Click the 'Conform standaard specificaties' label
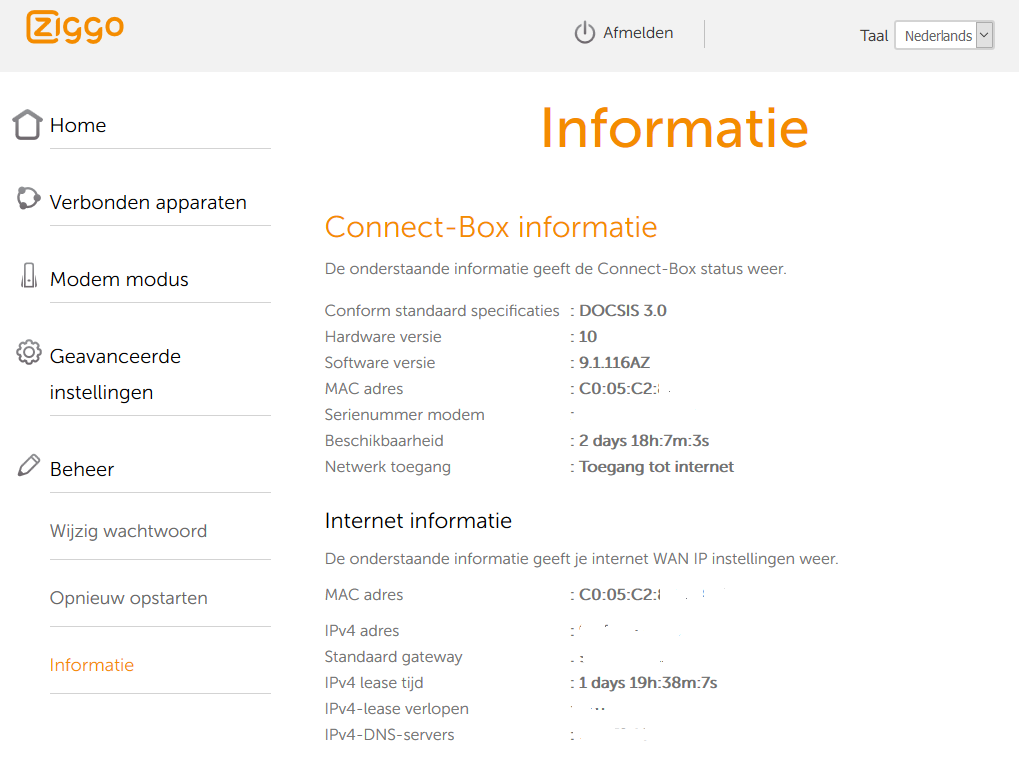Image resolution: width=1019 pixels, height=767 pixels. point(442,311)
